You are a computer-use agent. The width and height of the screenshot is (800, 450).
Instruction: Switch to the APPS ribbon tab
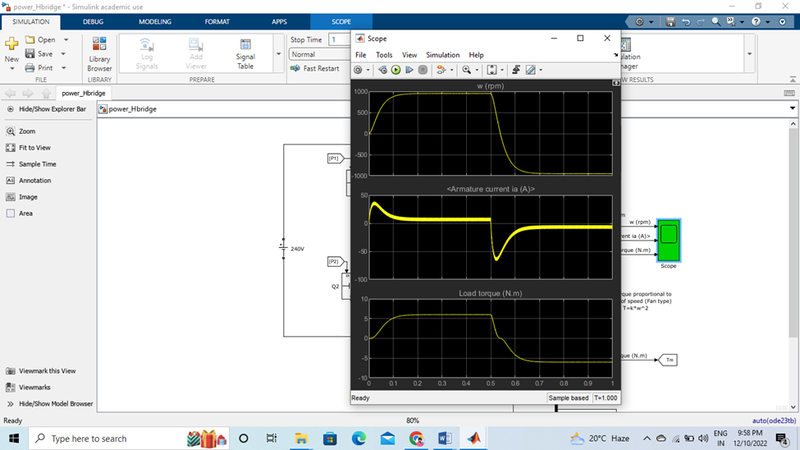pyautogui.click(x=279, y=22)
